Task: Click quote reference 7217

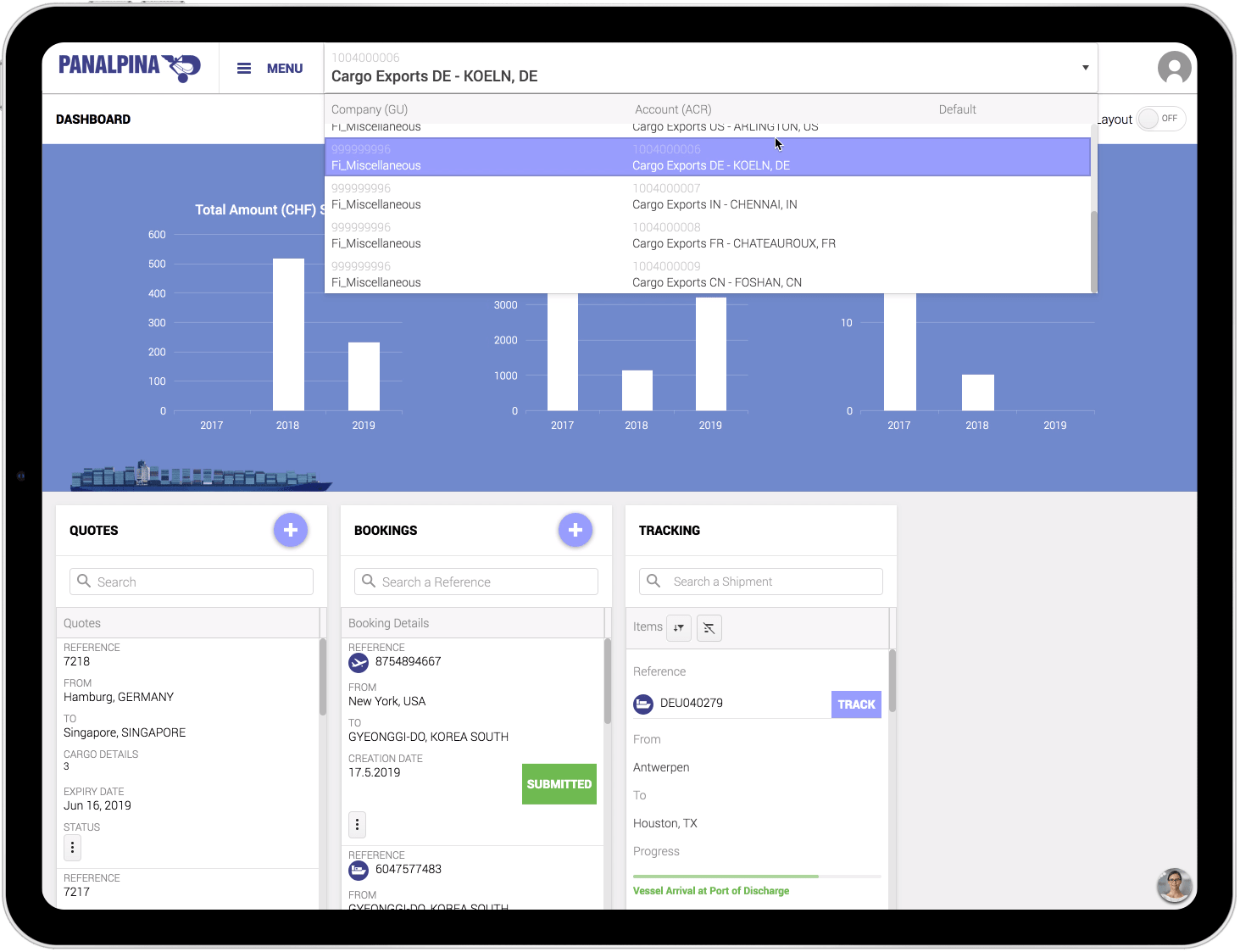Action: click(76, 892)
